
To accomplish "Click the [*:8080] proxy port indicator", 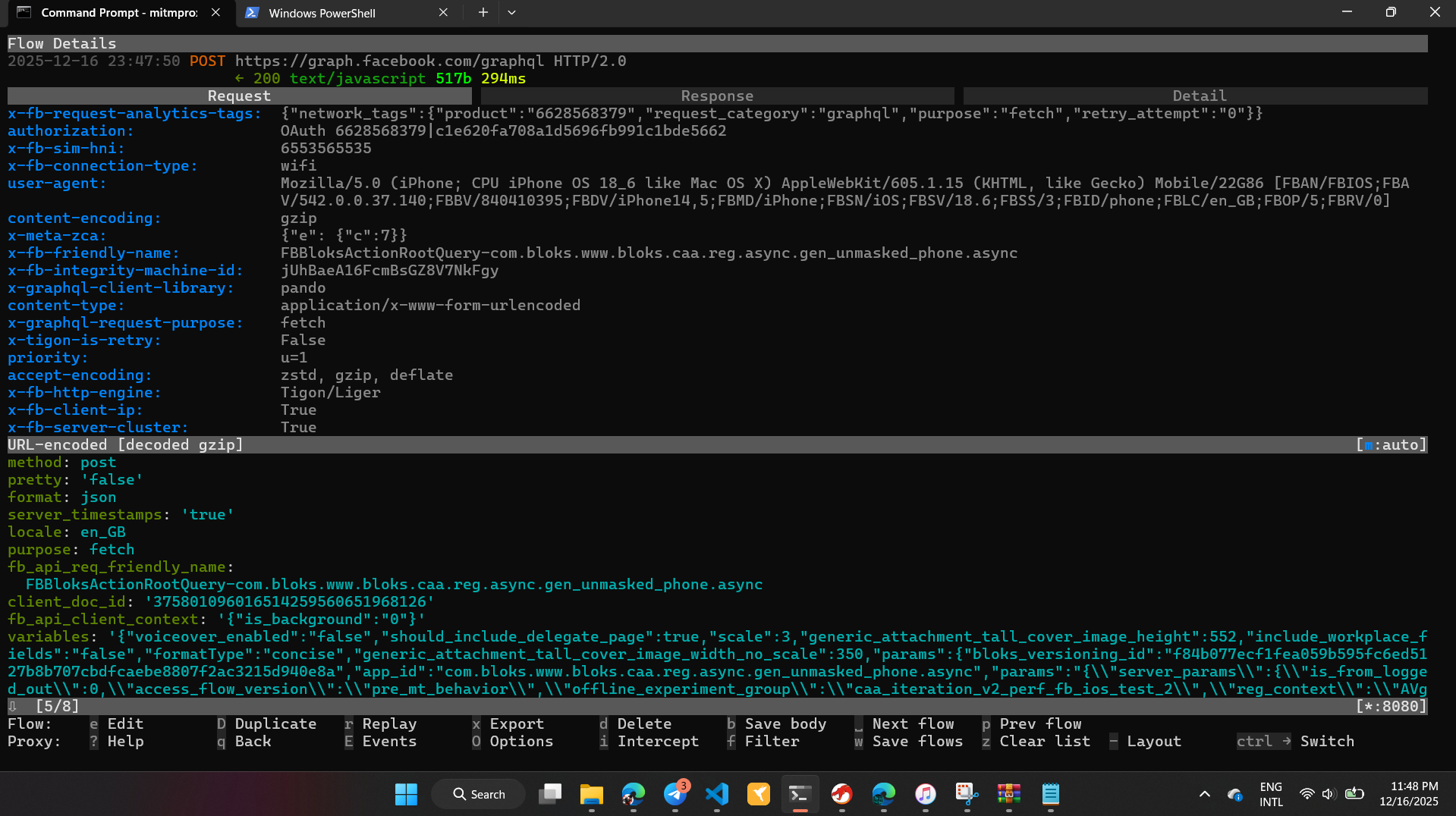I will tap(1391, 706).
